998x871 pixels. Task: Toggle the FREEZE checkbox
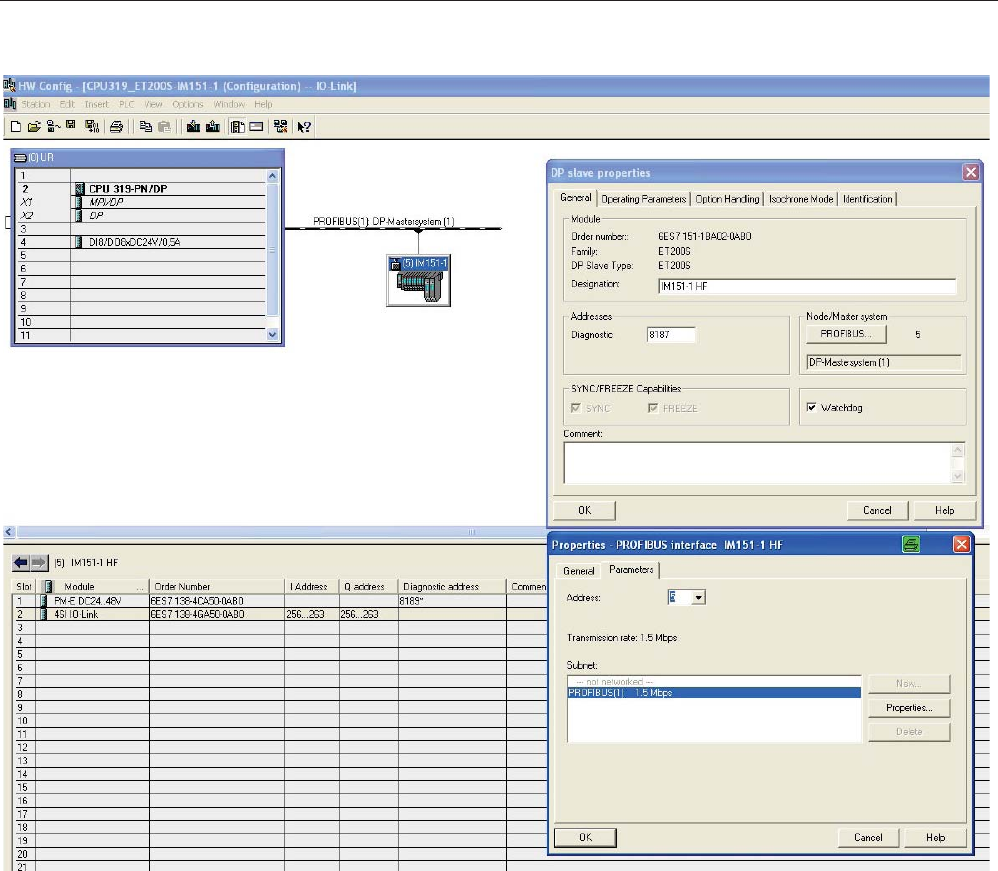pyautogui.click(x=653, y=408)
